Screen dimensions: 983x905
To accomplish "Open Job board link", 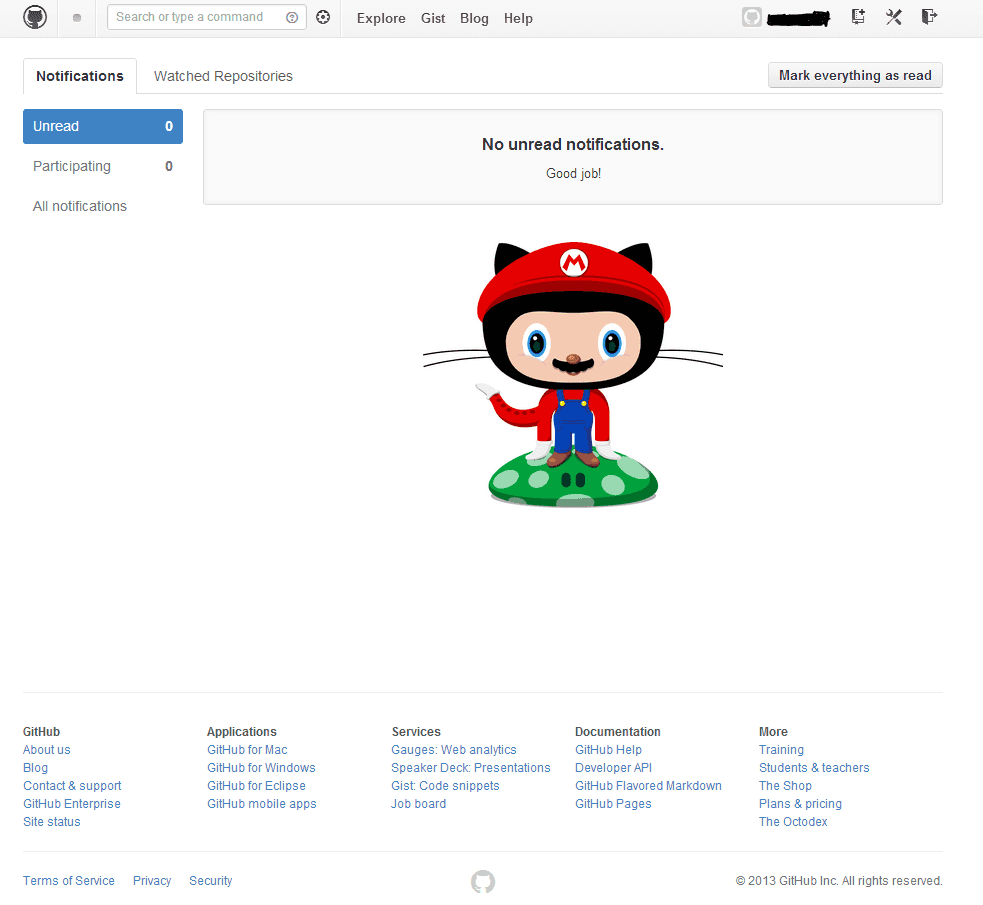I will 419,803.
